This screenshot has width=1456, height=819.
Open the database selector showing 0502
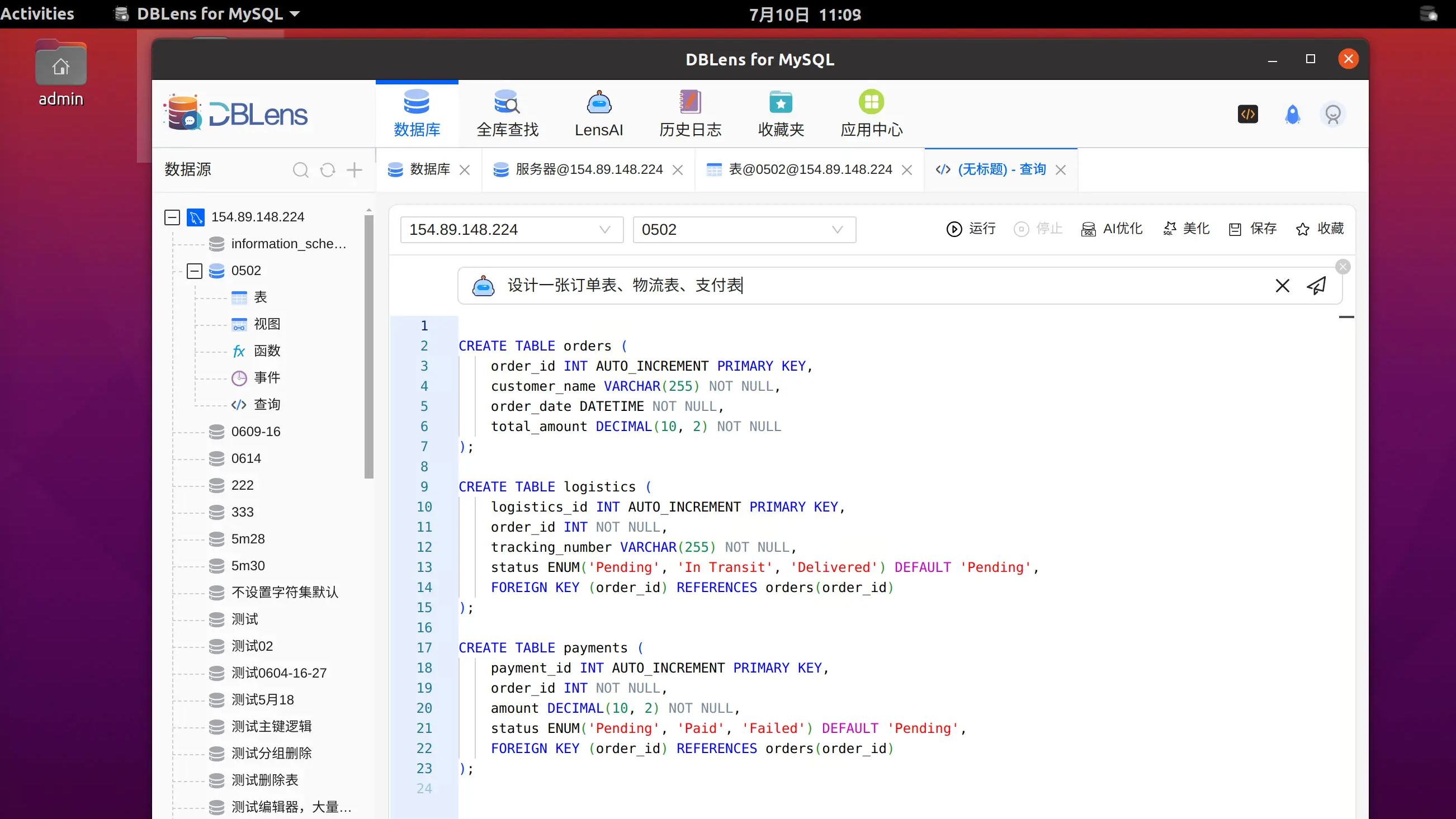[x=744, y=229]
